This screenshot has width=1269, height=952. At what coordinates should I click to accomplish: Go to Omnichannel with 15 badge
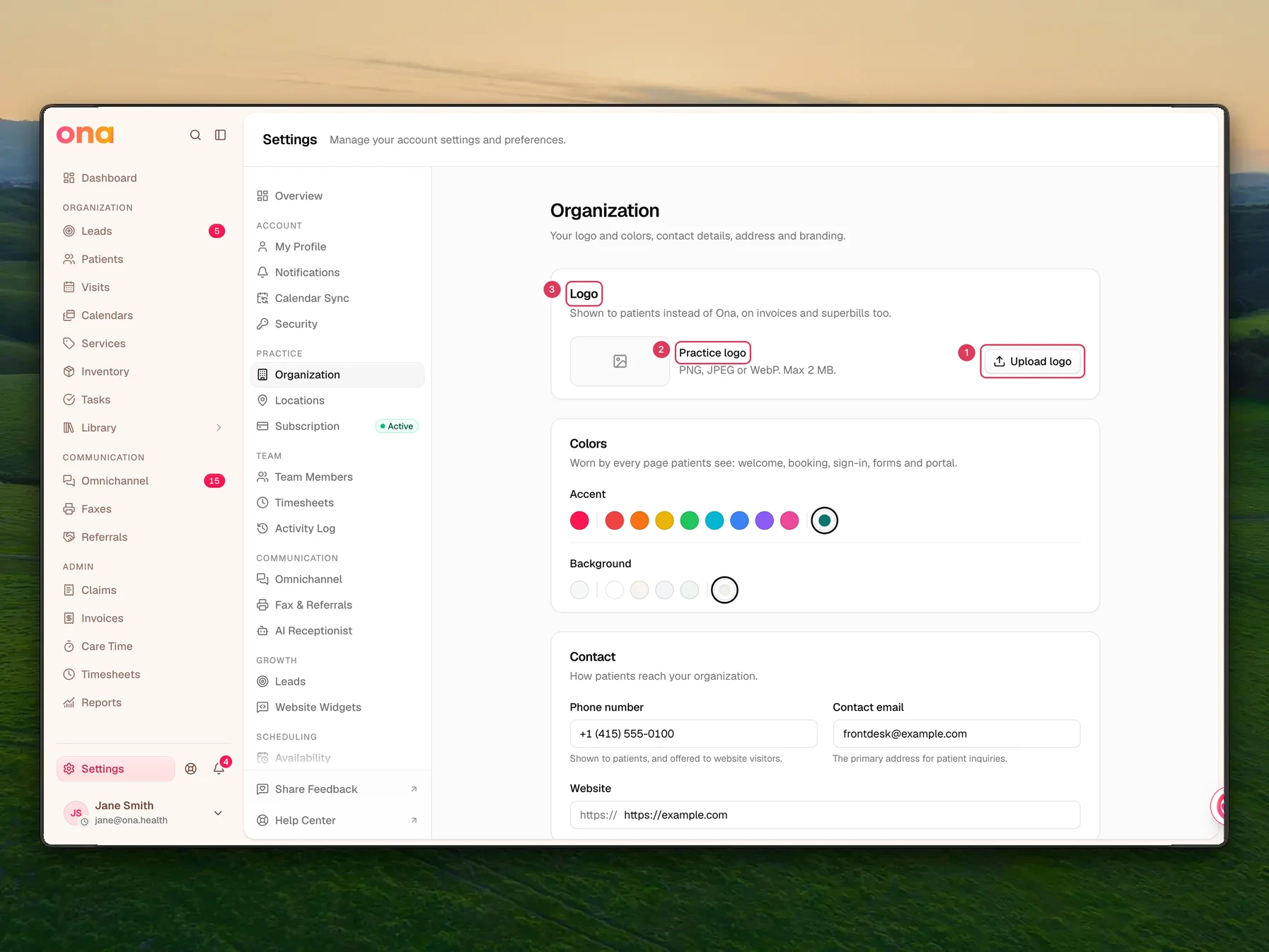pos(144,481)
